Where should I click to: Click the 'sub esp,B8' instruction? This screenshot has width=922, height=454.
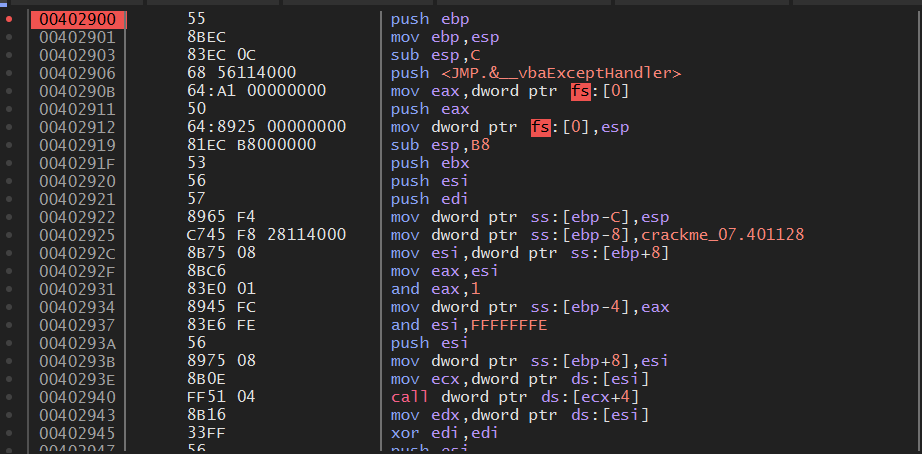point(440,145)
